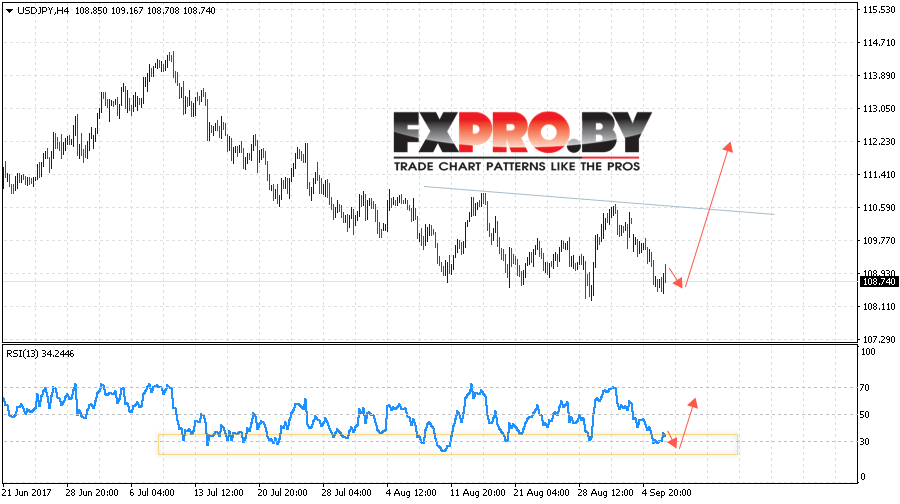Click the 11 Aug 20:00 time label
This screenshot has width=900, height=504.
tap(478, 493)
